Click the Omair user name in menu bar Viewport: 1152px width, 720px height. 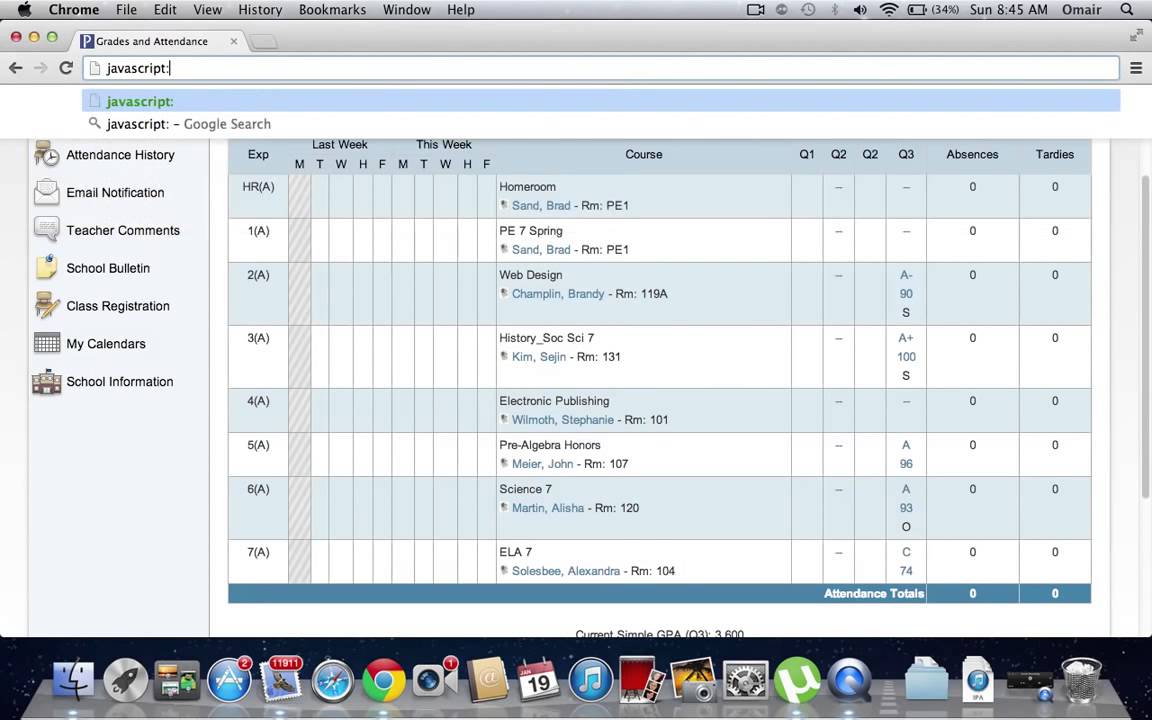click(x=1081, y=10)
